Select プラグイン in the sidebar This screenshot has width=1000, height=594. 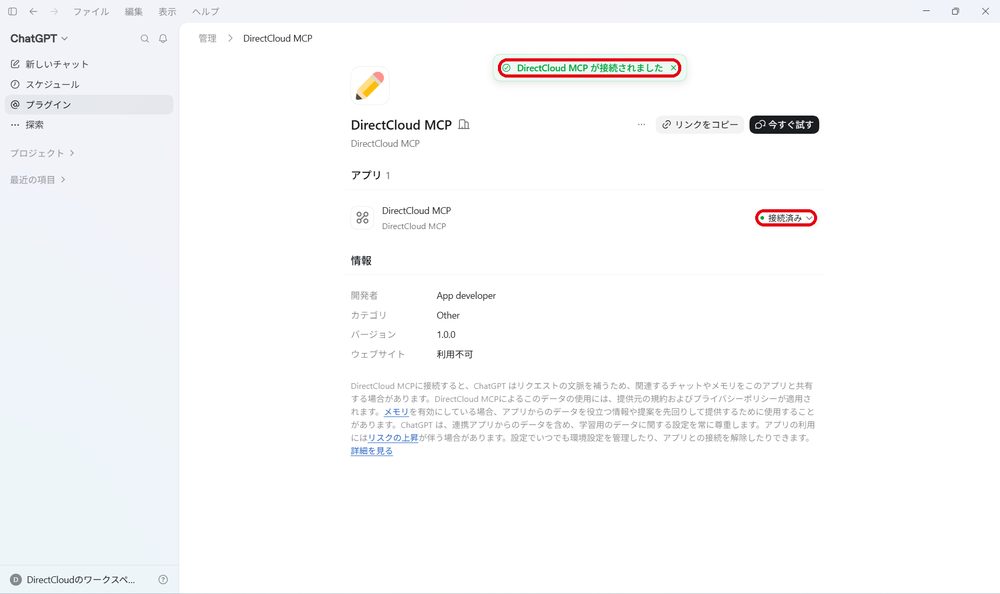pos(89,105)
